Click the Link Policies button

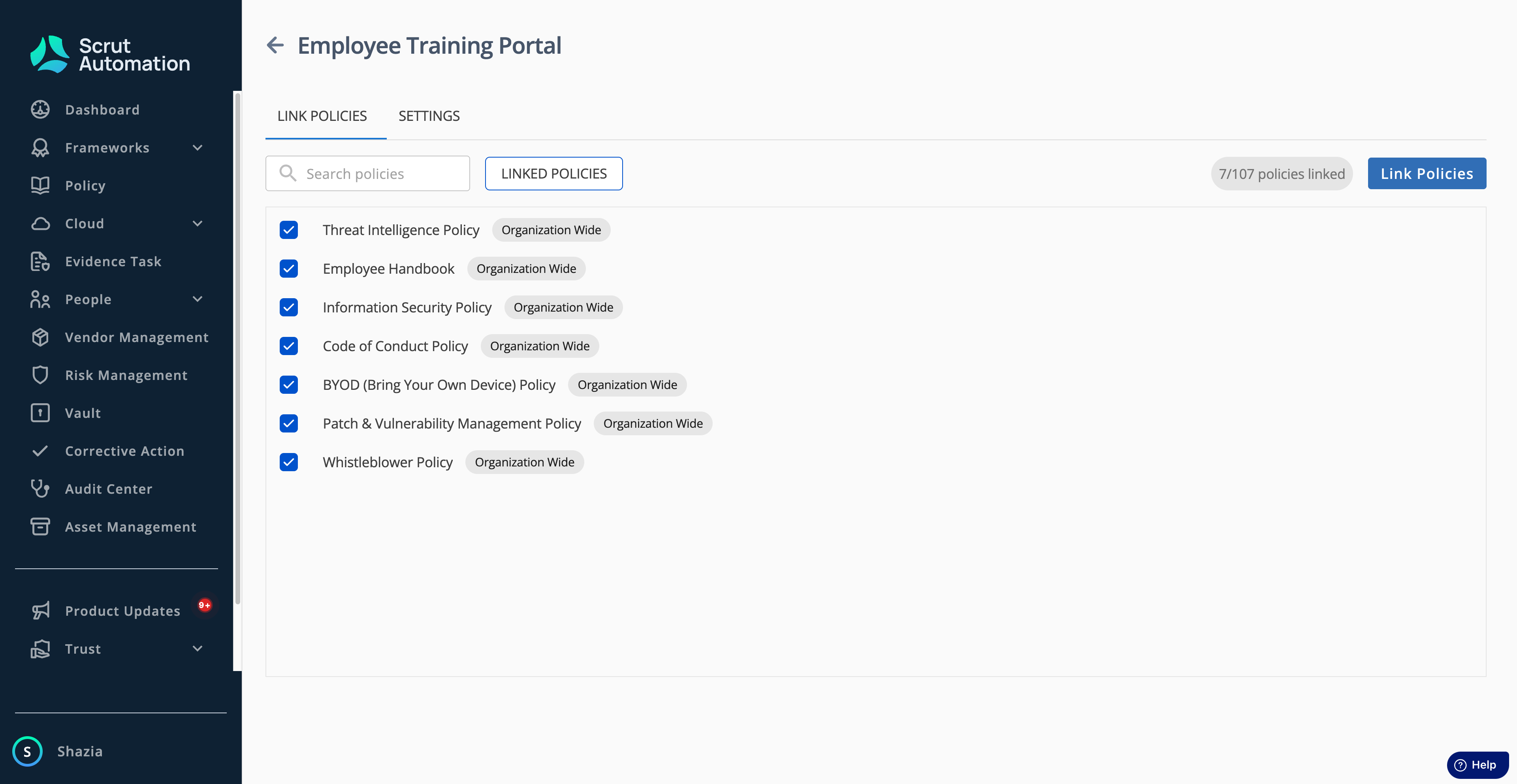click(x=1427, y=174)
